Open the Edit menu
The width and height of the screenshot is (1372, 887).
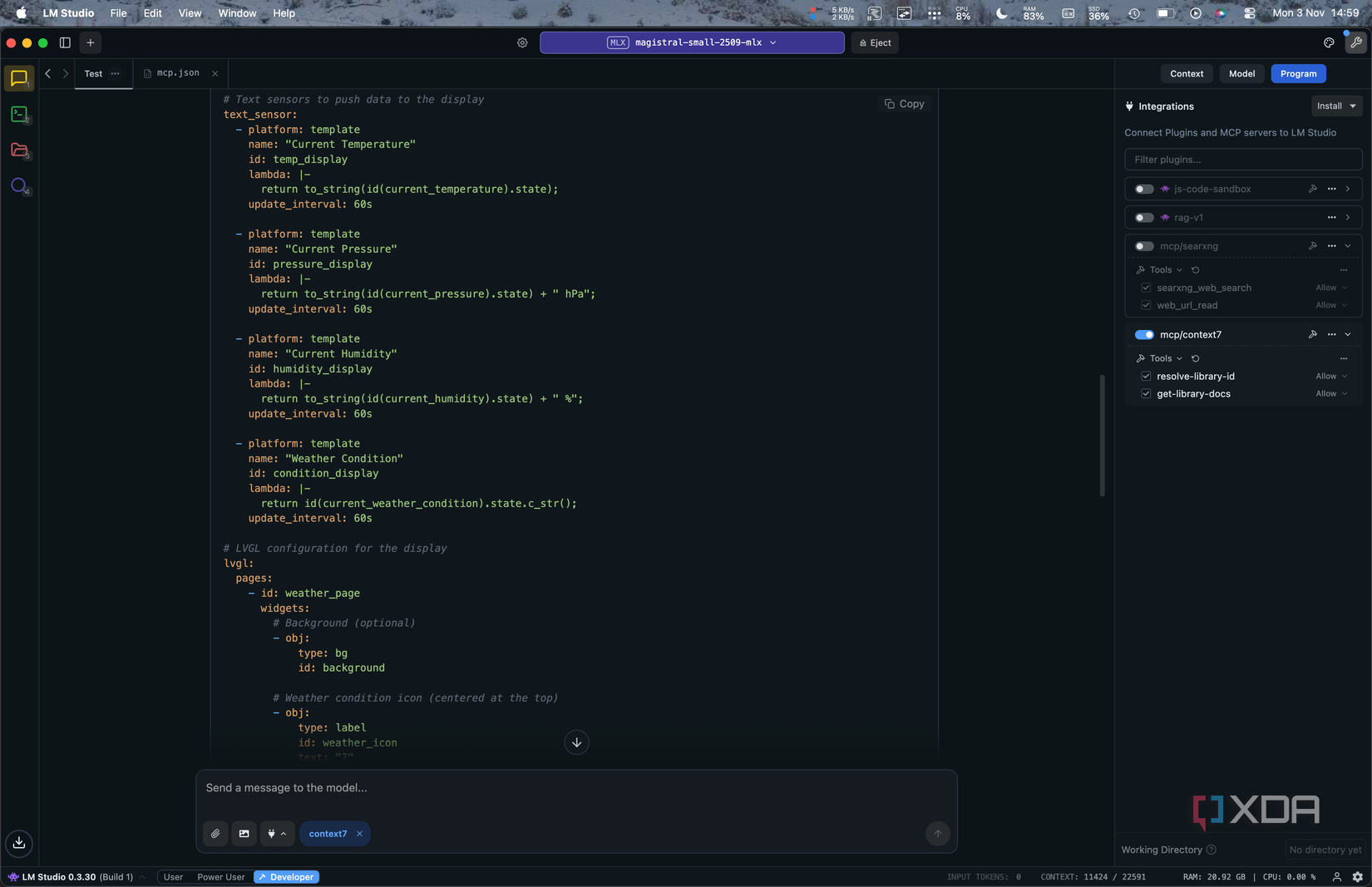[x=152, y=13]
